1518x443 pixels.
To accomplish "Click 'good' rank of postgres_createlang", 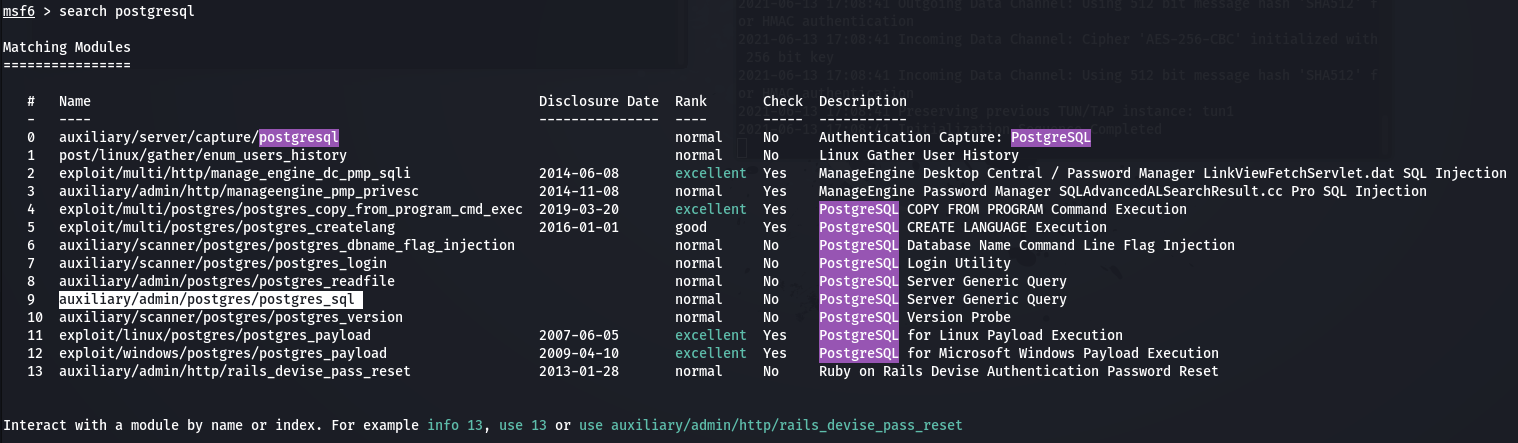I will 691,227.
